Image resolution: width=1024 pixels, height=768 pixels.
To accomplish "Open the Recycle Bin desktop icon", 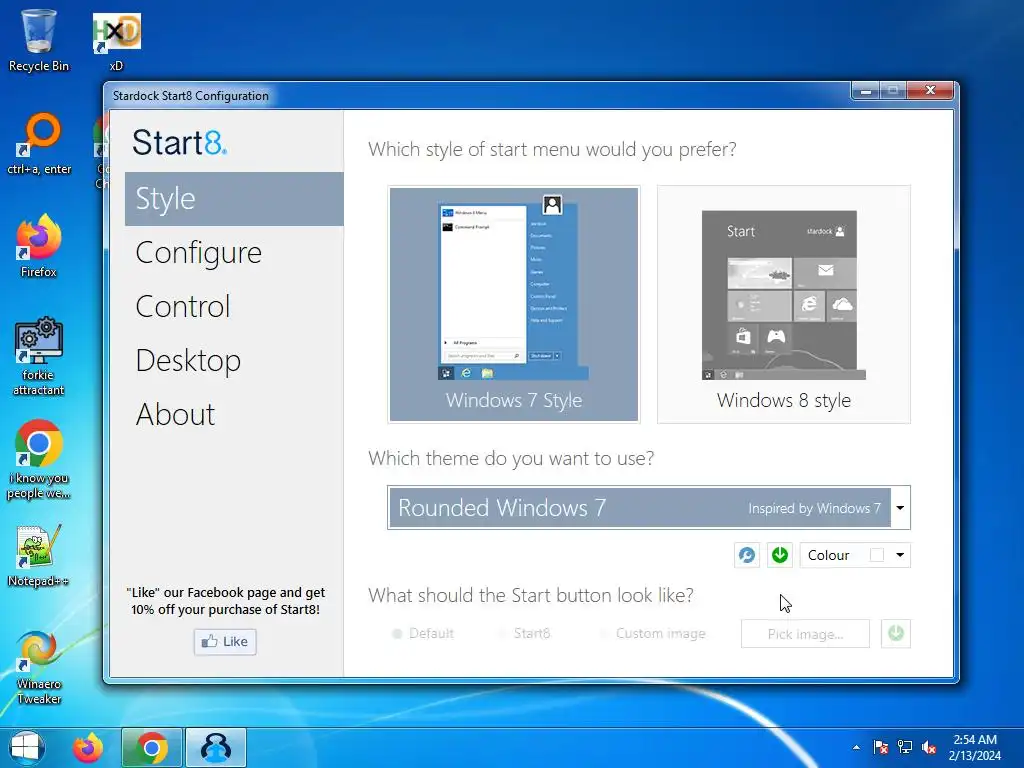I will click(39, 40).
